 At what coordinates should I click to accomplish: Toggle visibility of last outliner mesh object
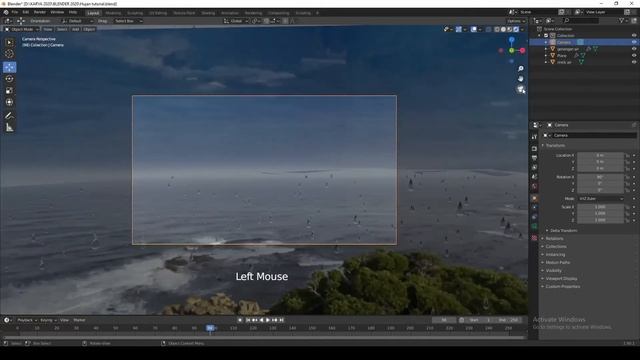634,62
